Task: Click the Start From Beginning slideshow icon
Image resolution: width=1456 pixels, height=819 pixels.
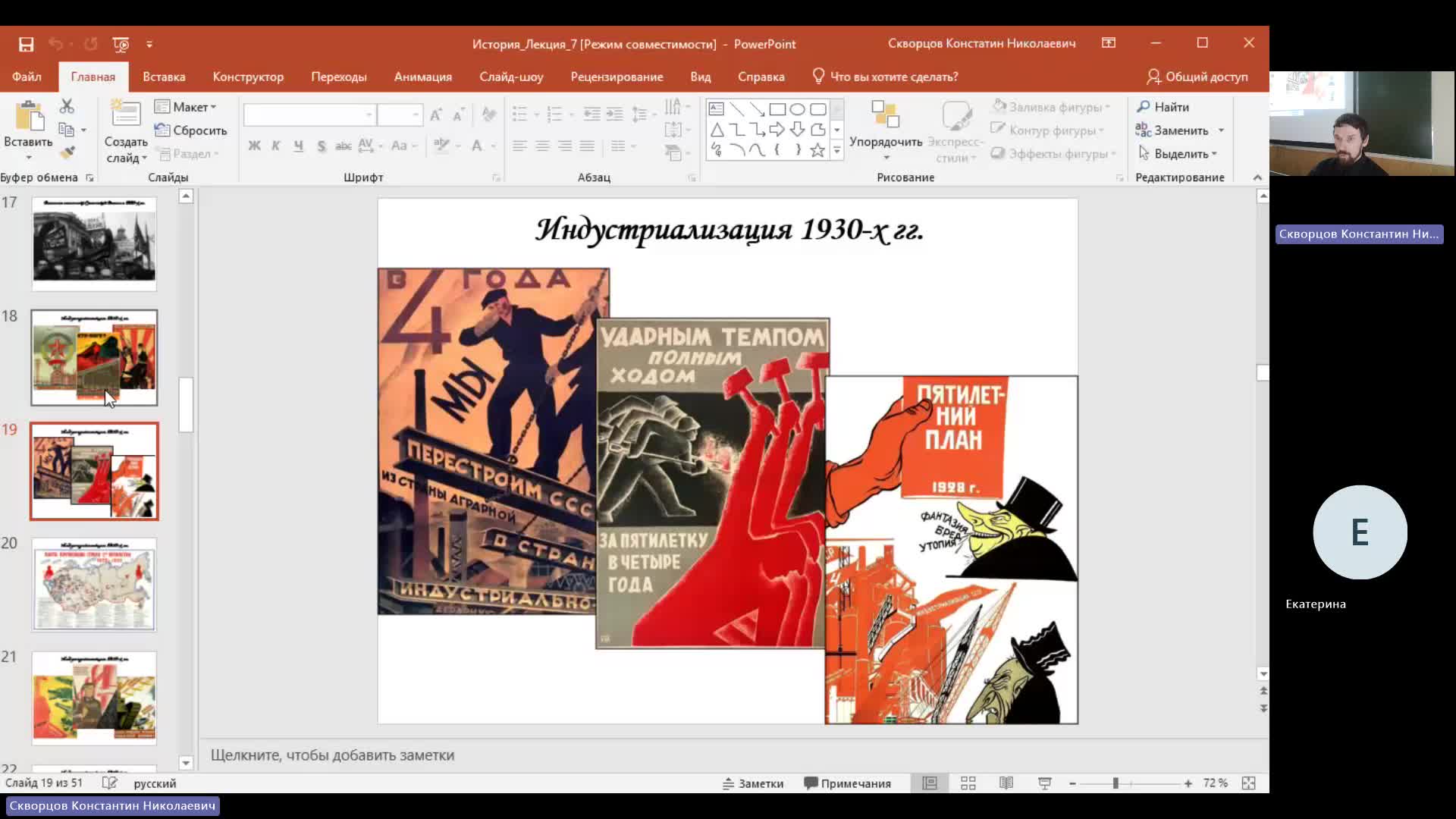Action: [121, 44]
